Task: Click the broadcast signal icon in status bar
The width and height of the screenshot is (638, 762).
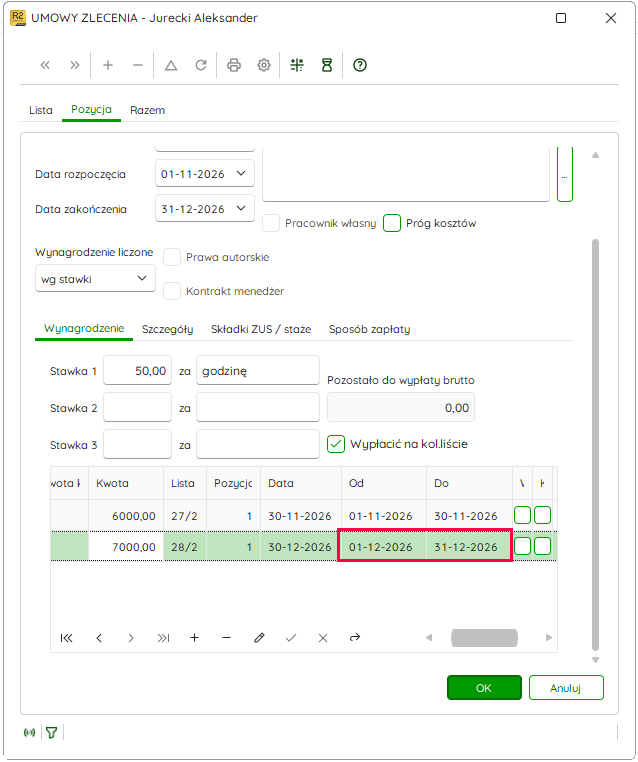Action: click(30, 732)
